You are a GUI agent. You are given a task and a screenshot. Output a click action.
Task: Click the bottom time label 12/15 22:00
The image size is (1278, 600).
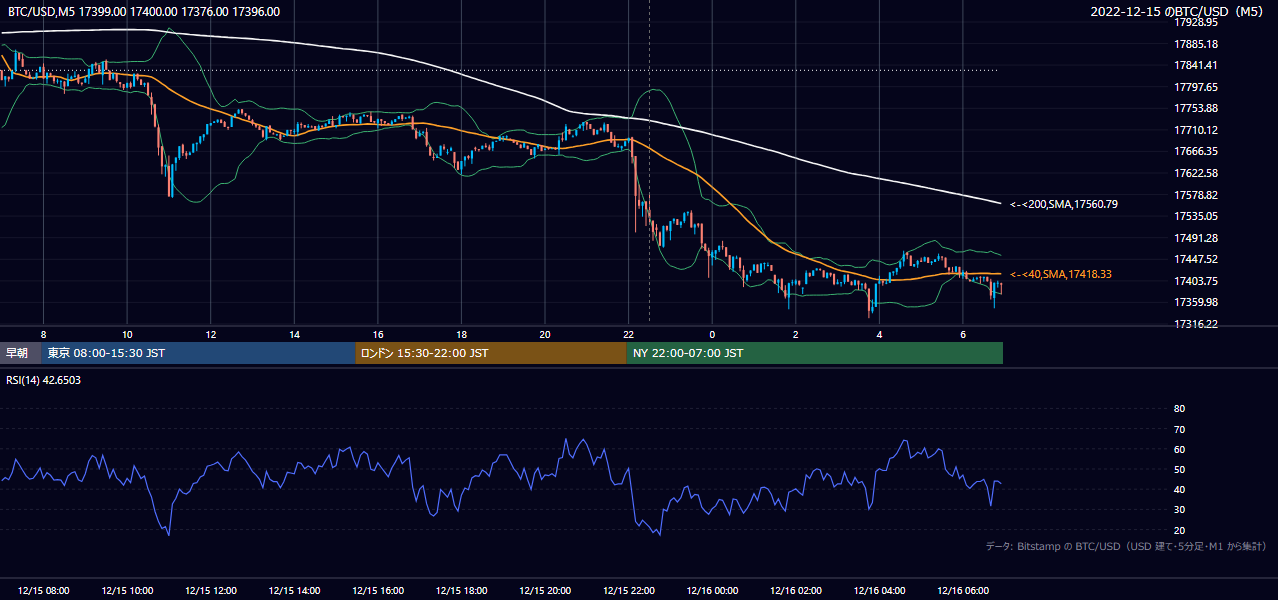click(x=628, y=591)
